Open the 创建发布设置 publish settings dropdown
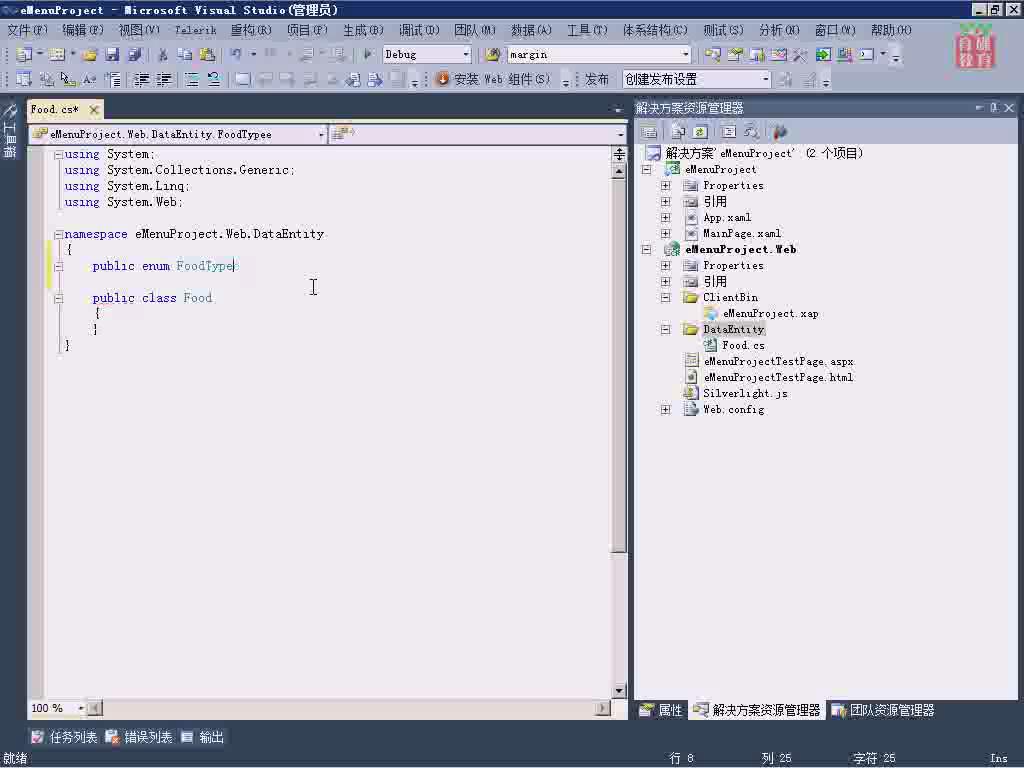The width and height of the screenshot is (1024, 768). coord(765,80)
